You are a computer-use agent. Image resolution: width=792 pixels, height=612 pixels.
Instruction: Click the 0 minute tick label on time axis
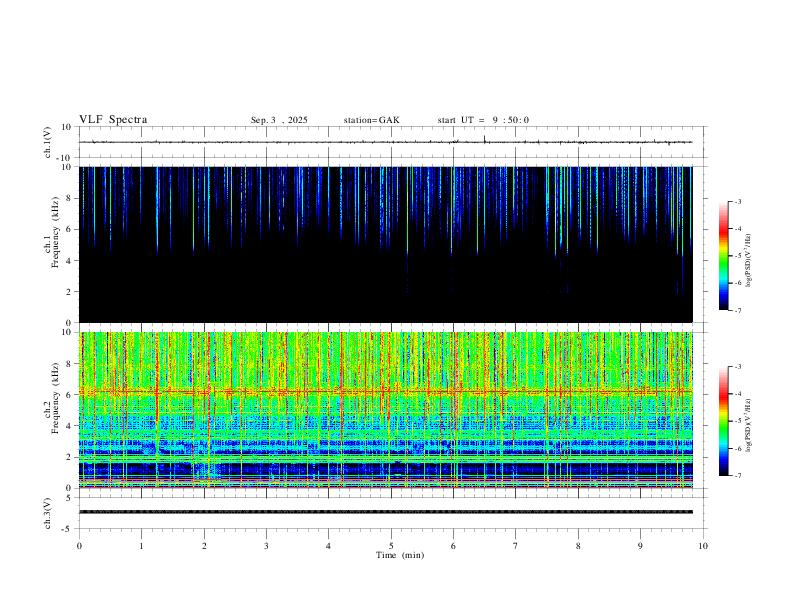click(79, 546)
